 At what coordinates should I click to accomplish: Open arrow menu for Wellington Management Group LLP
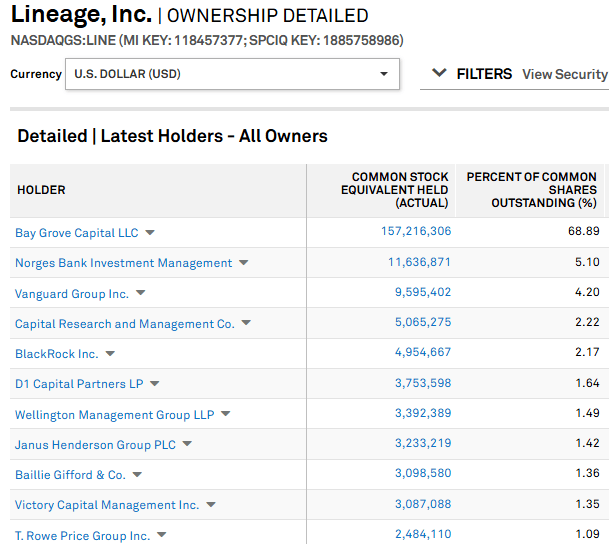(x=226, y=414)
